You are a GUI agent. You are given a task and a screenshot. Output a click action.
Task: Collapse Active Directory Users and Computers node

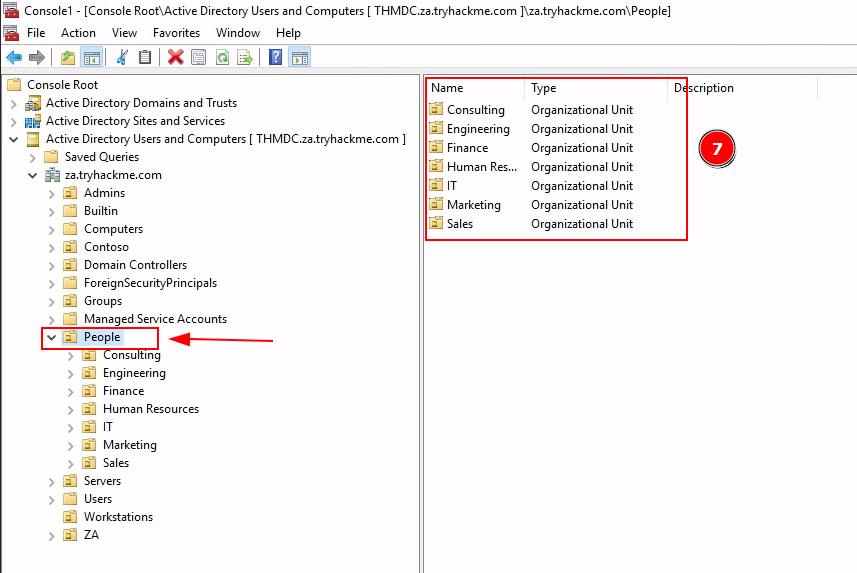point(14,139)
